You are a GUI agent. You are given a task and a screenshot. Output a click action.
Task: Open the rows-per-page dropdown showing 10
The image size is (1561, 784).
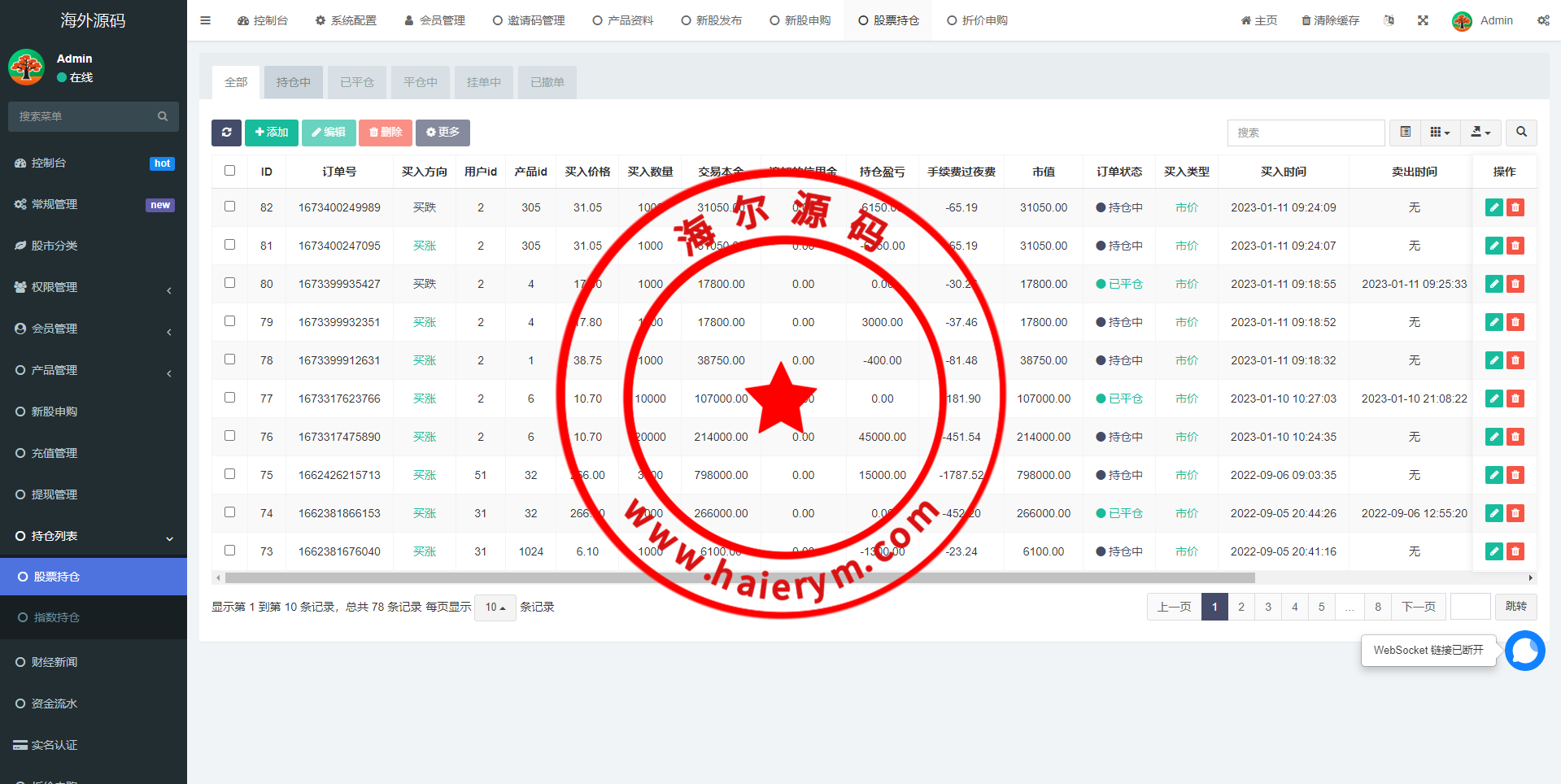point(495,608)
